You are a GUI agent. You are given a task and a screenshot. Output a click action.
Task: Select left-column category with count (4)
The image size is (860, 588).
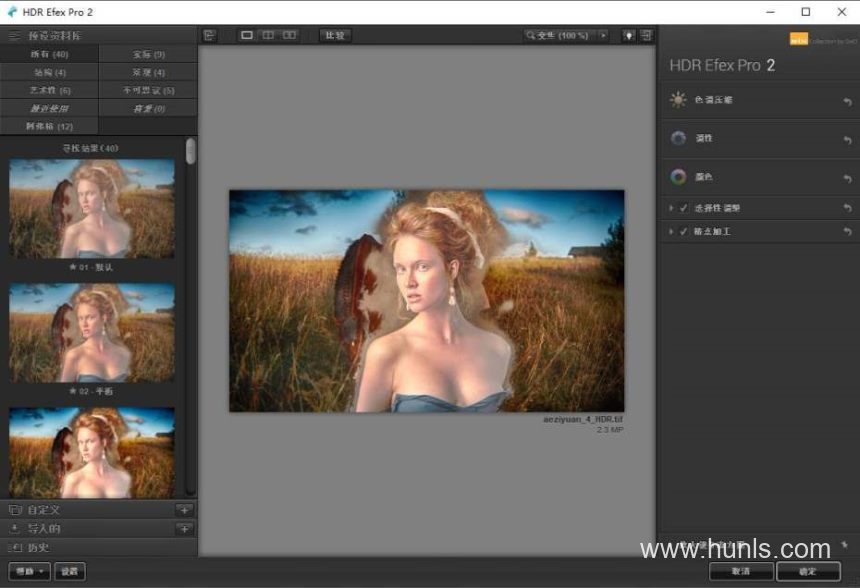tap(49, 72)
